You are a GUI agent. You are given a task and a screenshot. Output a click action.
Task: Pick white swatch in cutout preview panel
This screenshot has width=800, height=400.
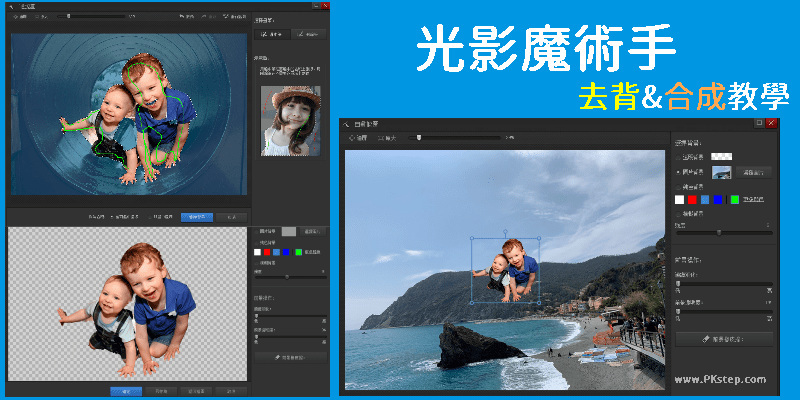258,252
